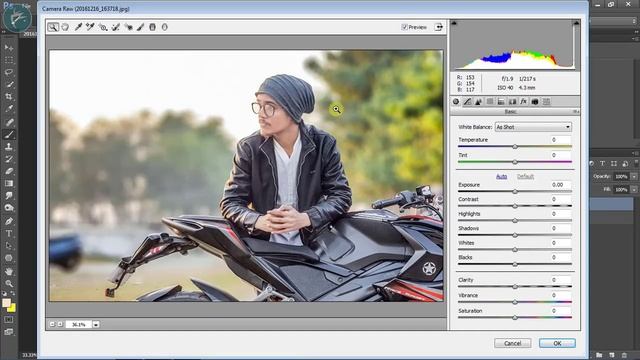Click the zoom in plus button

60,324
